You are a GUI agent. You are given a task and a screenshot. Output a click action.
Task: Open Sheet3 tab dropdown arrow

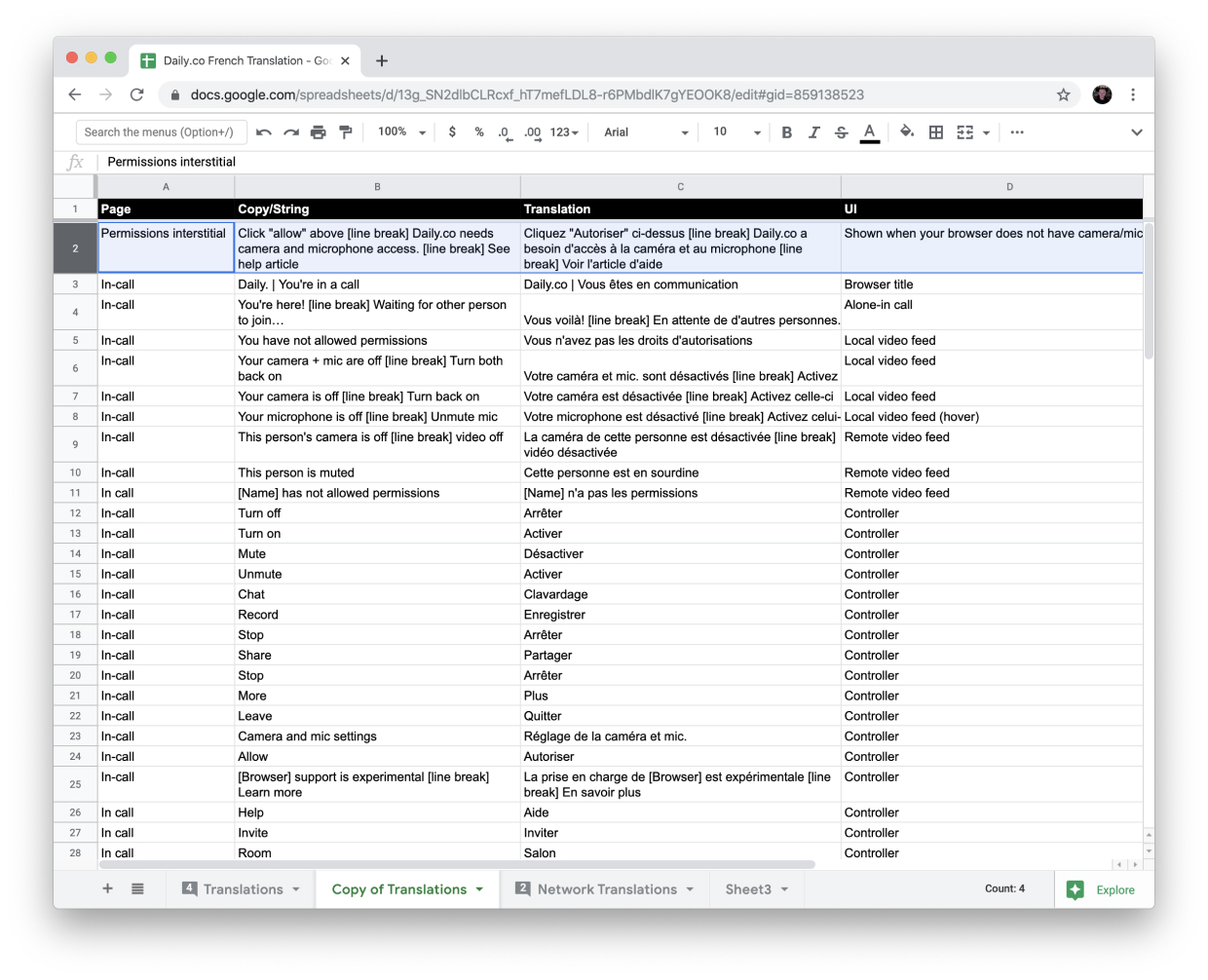tap(784, 889)
